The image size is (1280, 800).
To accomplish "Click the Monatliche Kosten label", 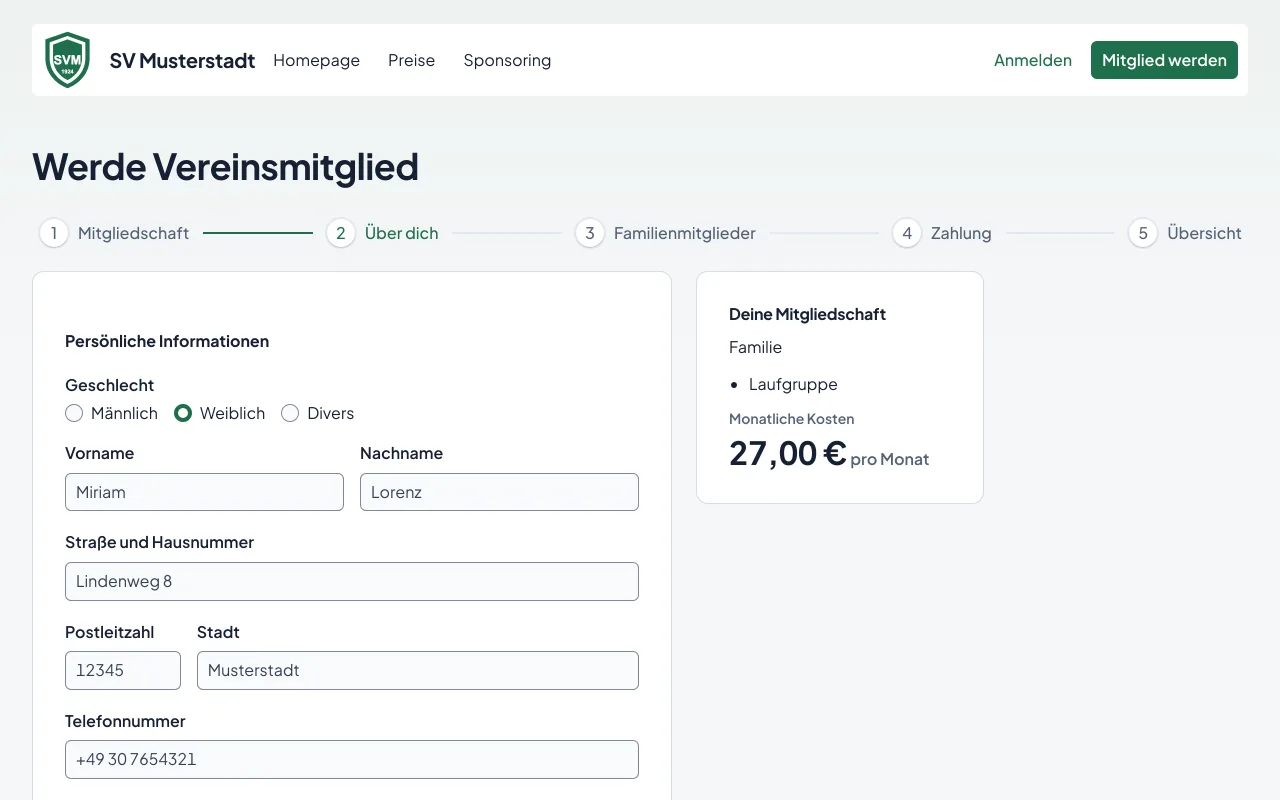I will (x=792, y=419).
